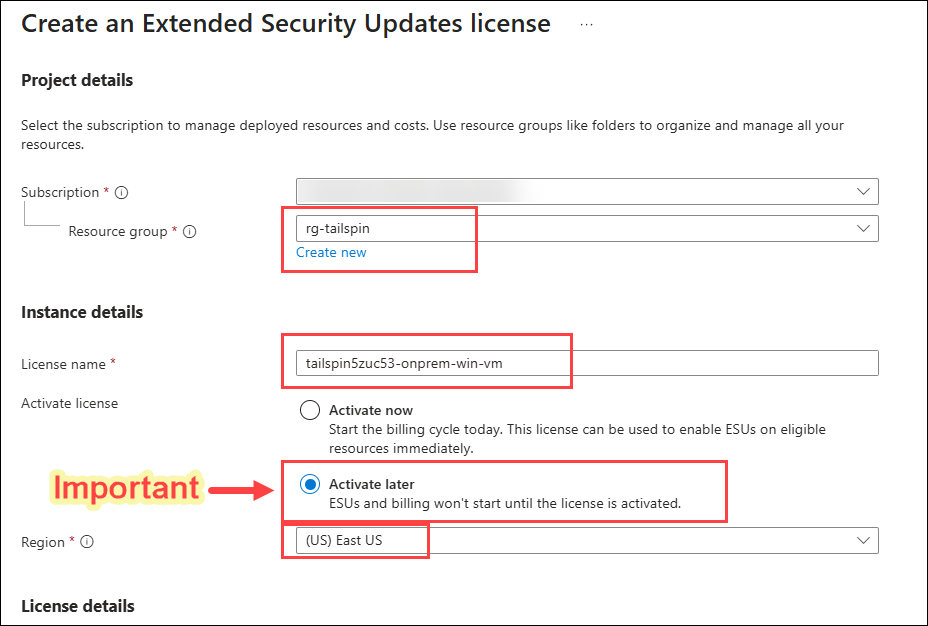928x626 pixels.
Task: Click the selected radio indicator beside Activate later
Action: pos(310,484)
